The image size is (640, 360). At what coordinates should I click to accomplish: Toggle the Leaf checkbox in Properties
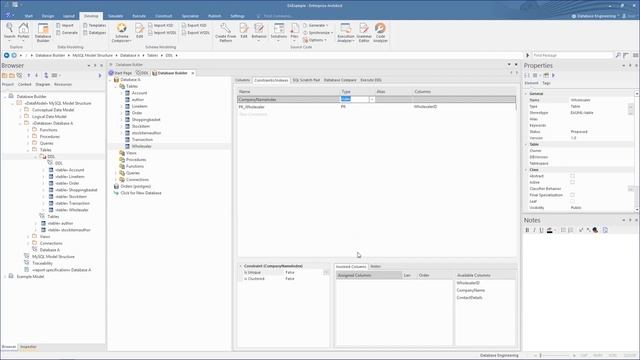(x=572, y=201)
